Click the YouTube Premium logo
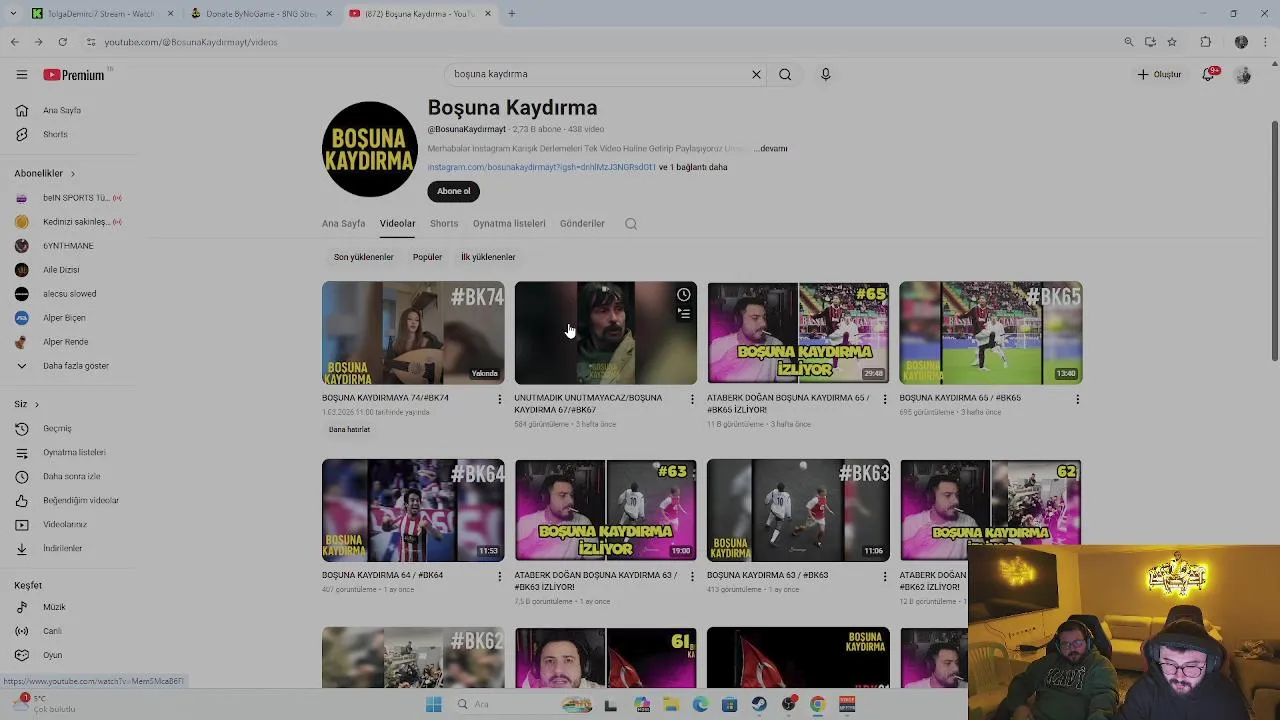This screenshot has height=720, width=1280. coord(74,75)
